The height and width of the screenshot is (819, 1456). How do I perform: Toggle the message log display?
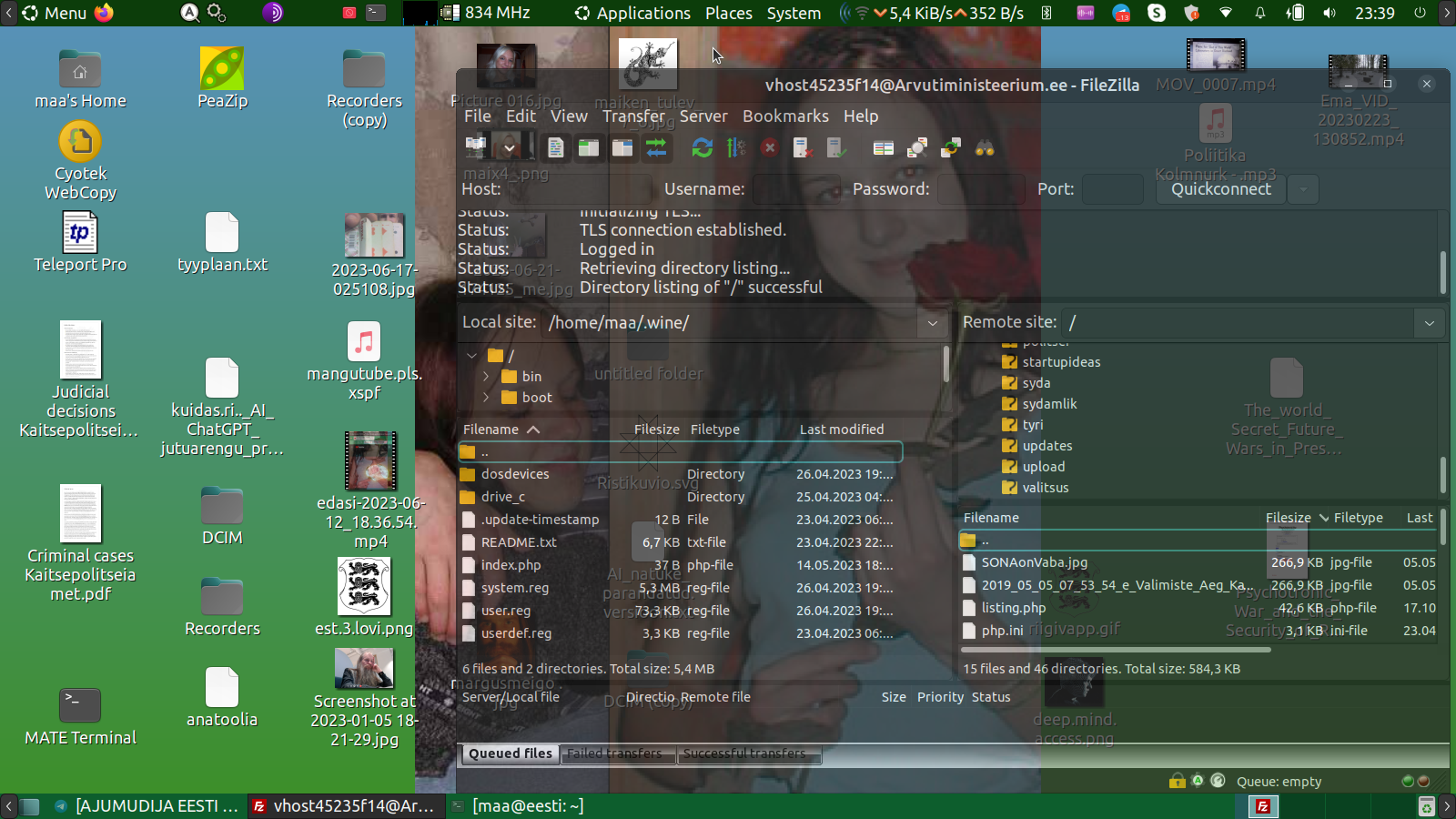555,147
